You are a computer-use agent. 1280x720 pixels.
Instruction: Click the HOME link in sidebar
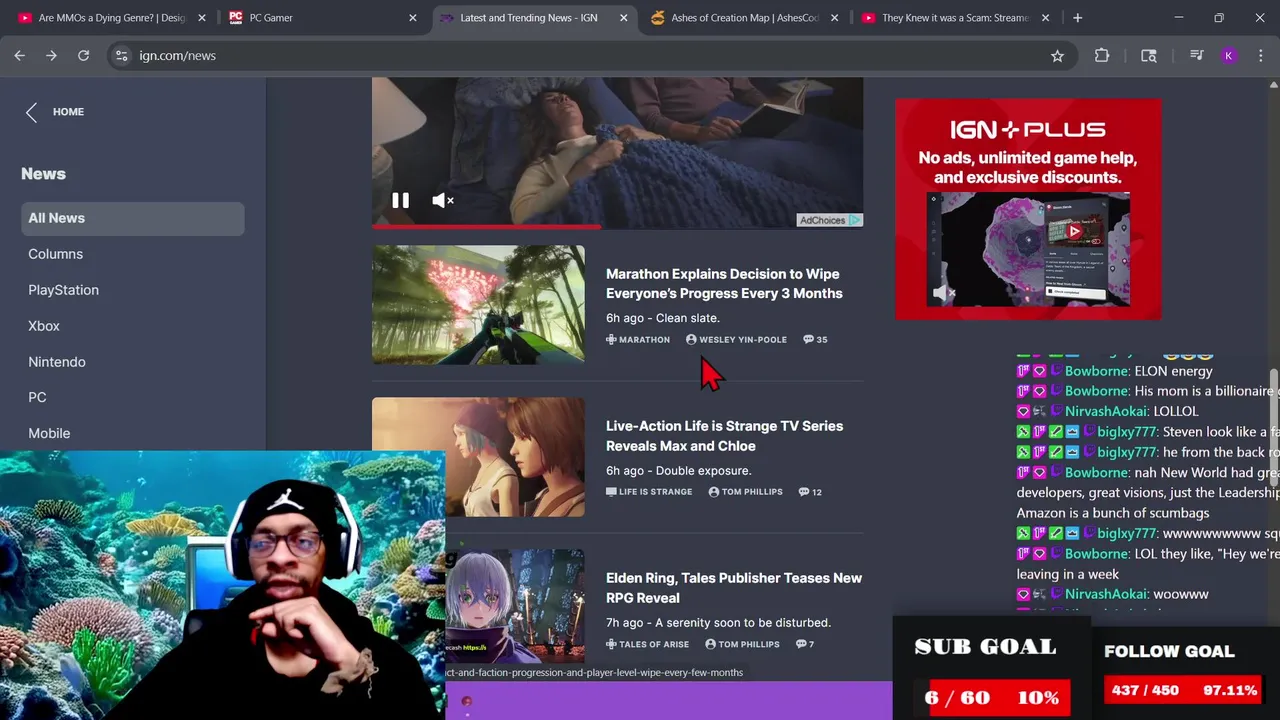click(x=68, y=112)
